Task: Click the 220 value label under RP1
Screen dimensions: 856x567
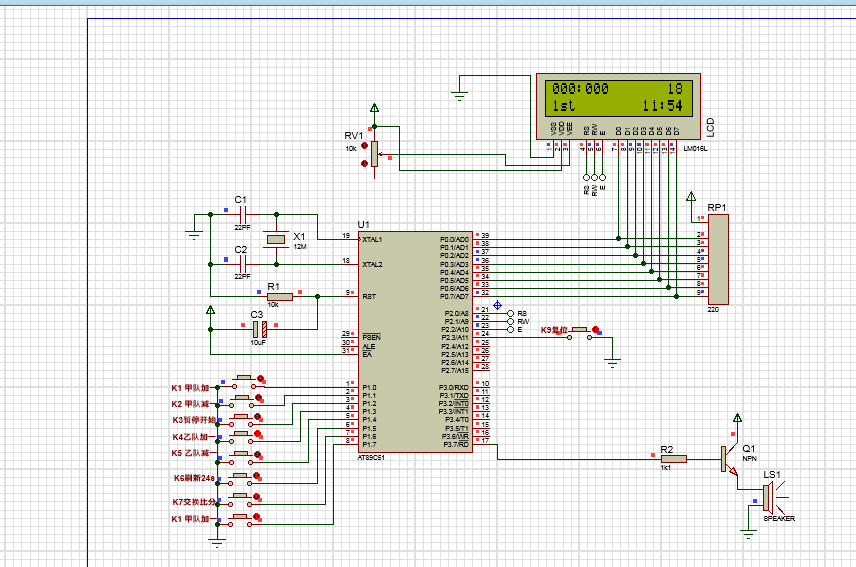Action: tap(713, 309)
